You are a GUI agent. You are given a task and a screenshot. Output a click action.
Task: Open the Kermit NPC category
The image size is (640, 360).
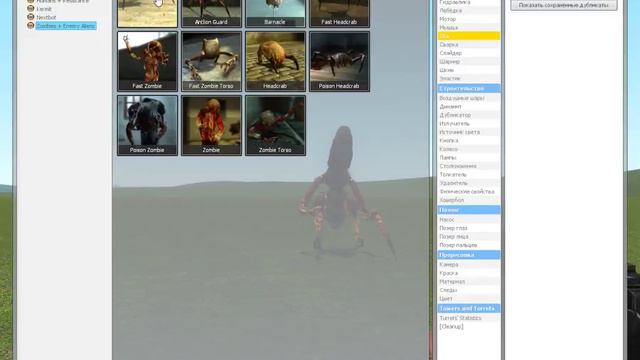point(44,9)
